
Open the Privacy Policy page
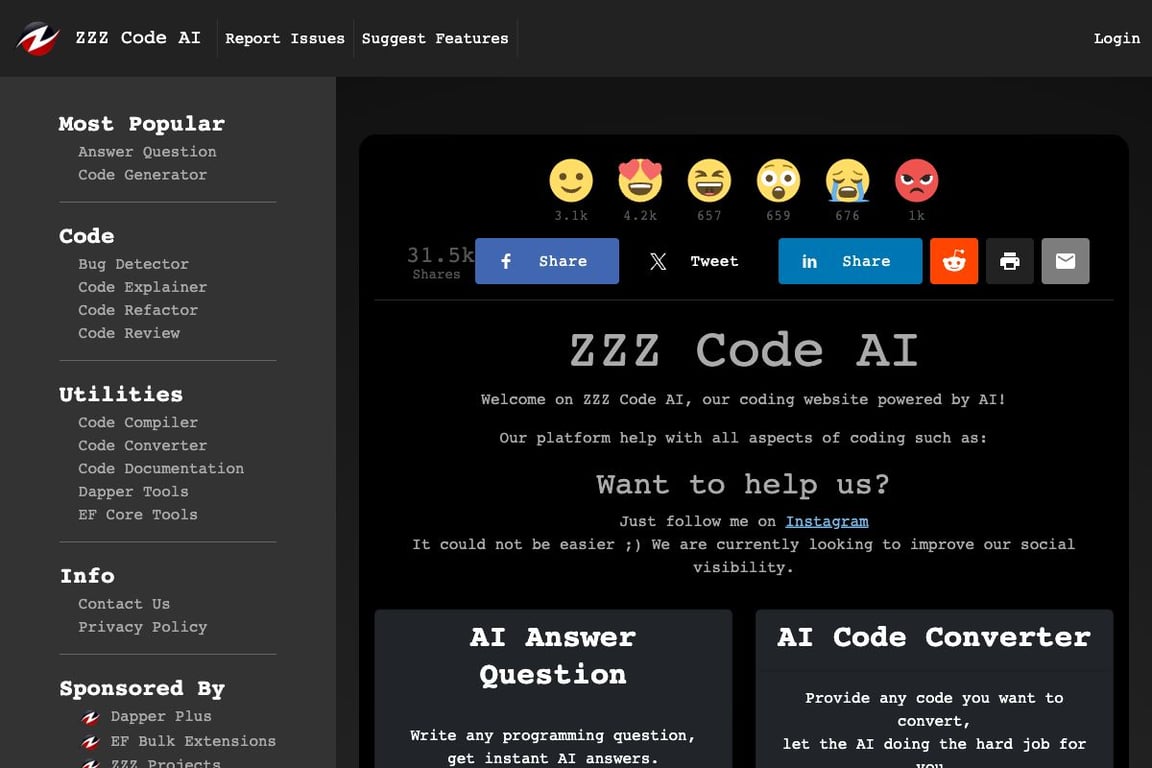coord(143,627)
